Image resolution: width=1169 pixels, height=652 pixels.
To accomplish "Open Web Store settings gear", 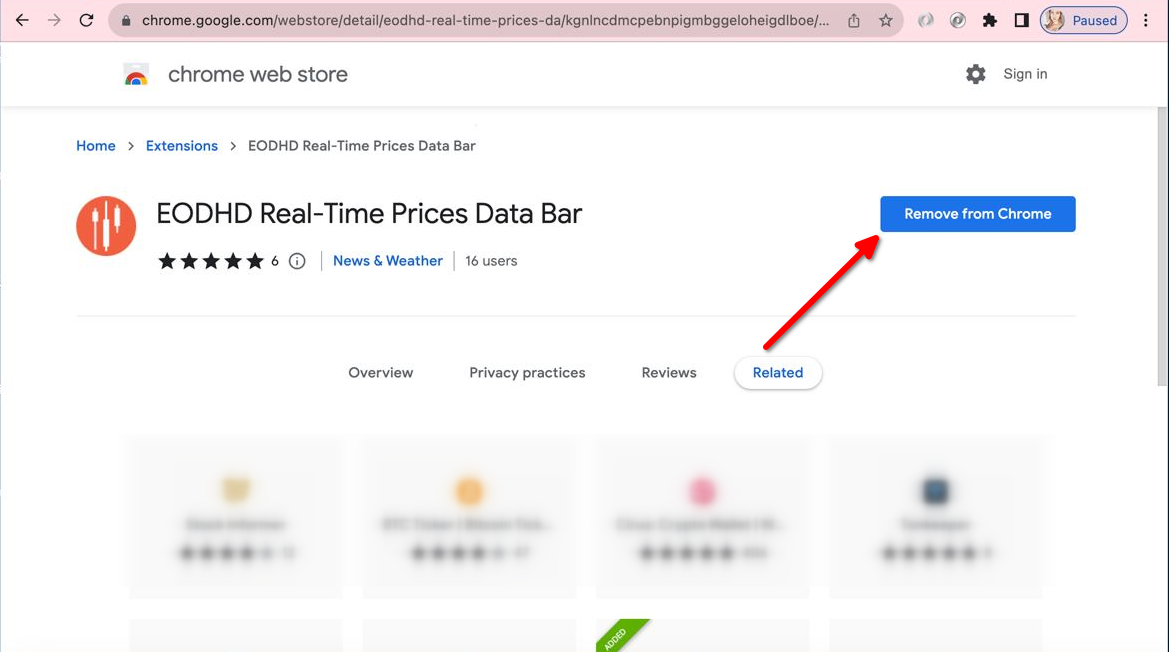I will [x=975, y=74].
